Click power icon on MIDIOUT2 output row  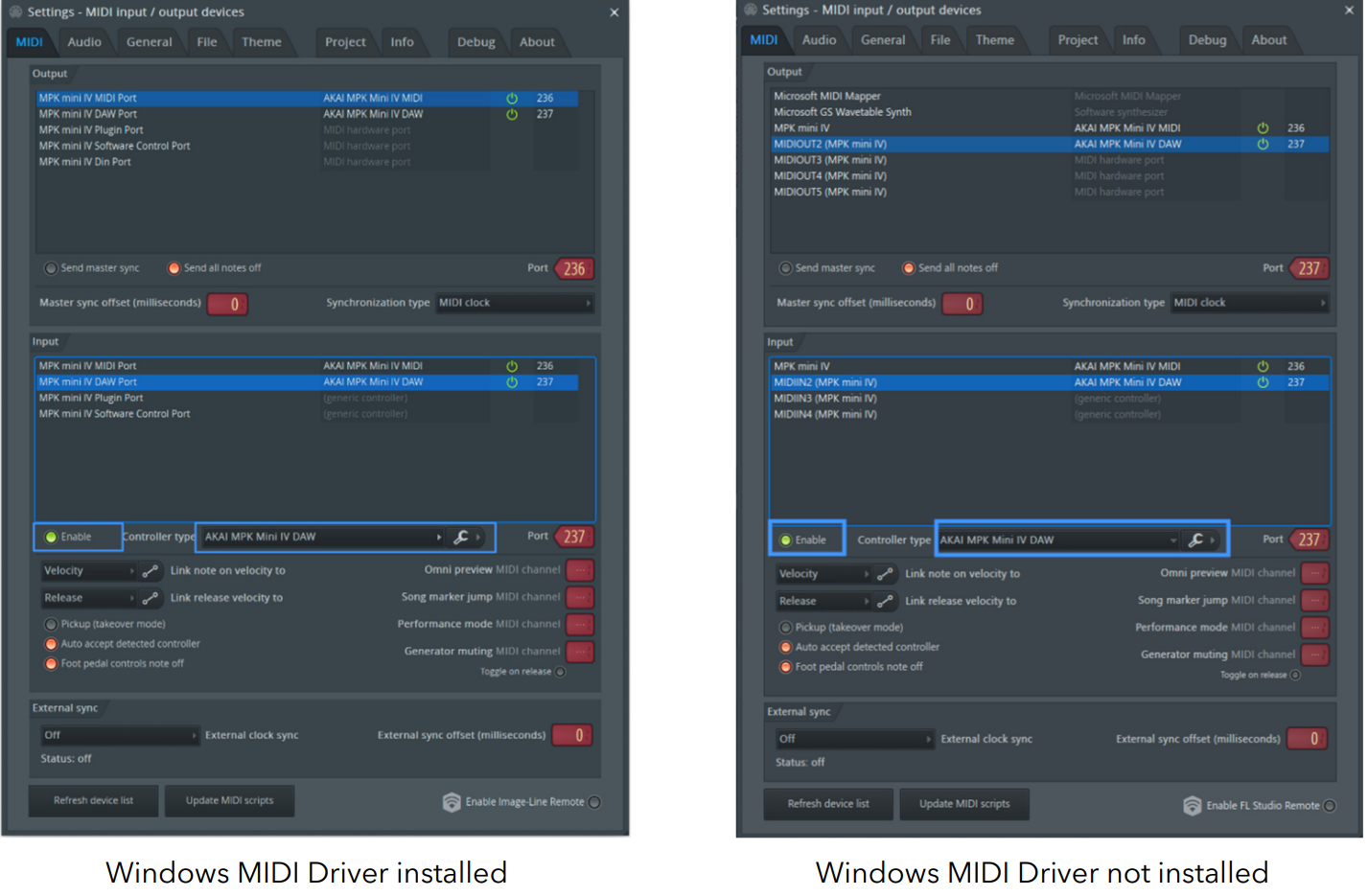(1263, 145)
